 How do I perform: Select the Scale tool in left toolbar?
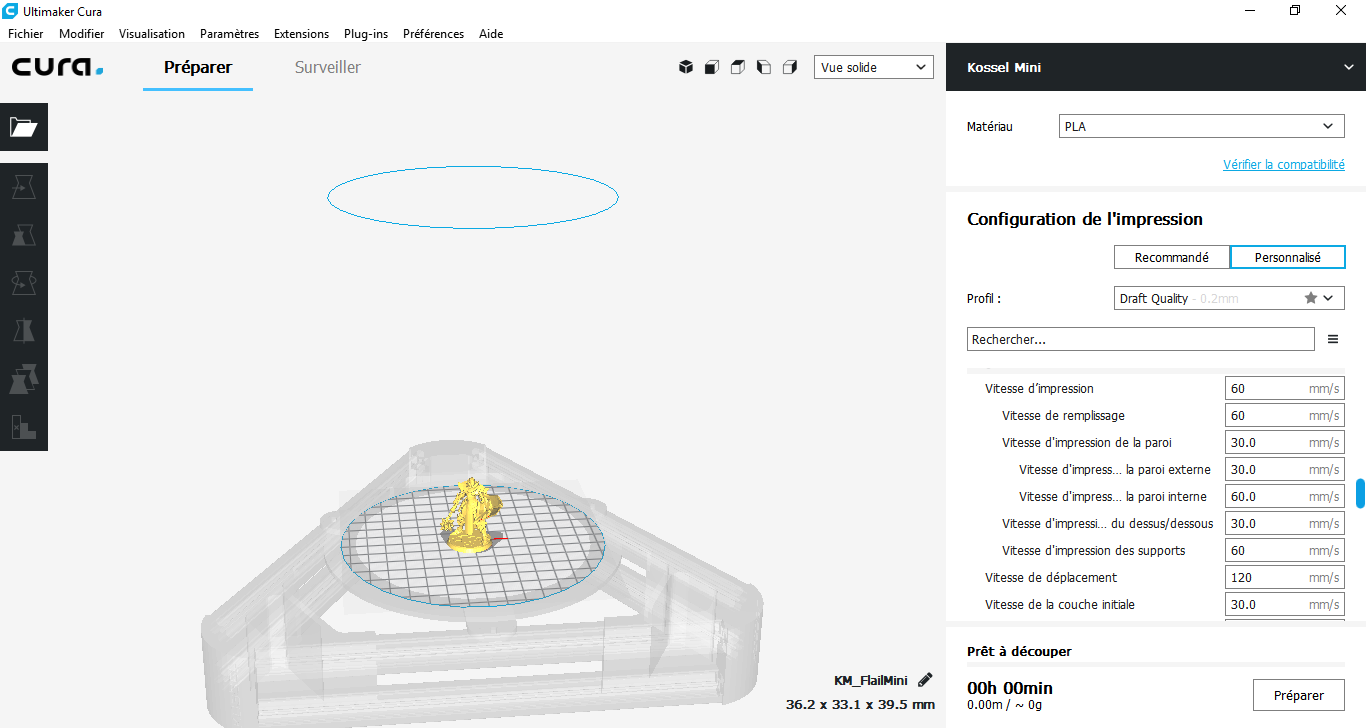(24, 235)
